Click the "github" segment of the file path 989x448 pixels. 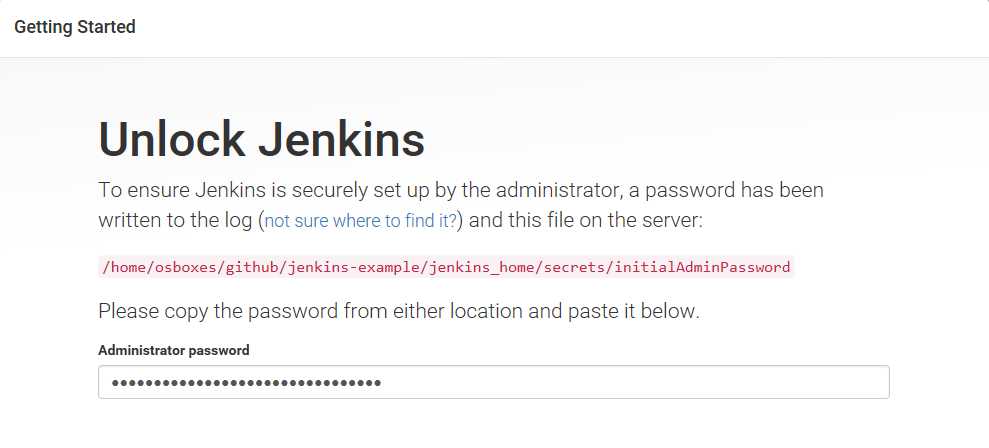(252, 267)
